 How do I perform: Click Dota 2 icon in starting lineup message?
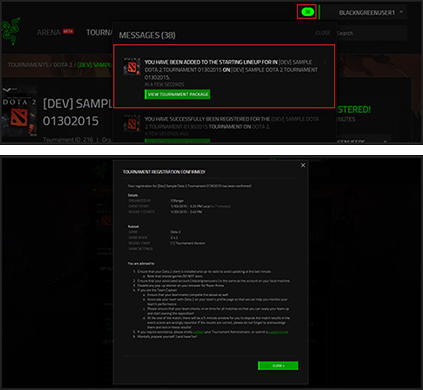(x=132, y=67)
